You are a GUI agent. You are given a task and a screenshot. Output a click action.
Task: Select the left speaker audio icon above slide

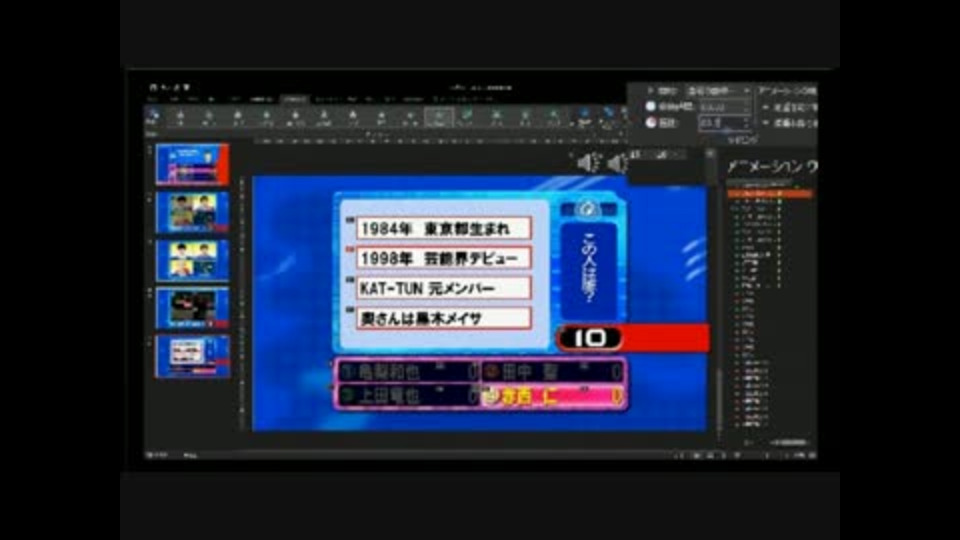[589, 162]
